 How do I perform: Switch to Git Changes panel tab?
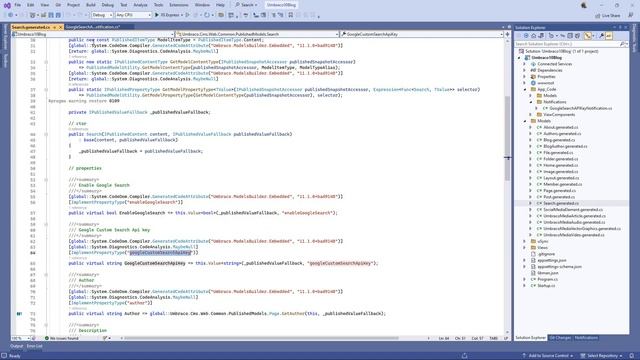[x=560, y=338]
